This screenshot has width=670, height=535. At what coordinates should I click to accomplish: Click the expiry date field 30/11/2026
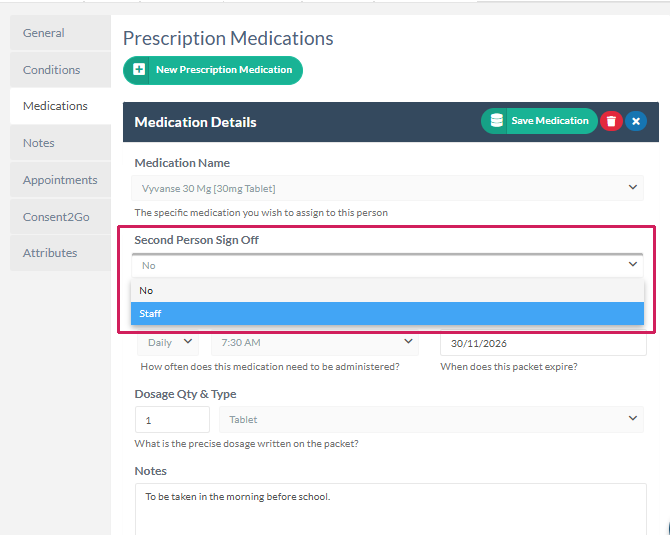click(x=543, y=343)
